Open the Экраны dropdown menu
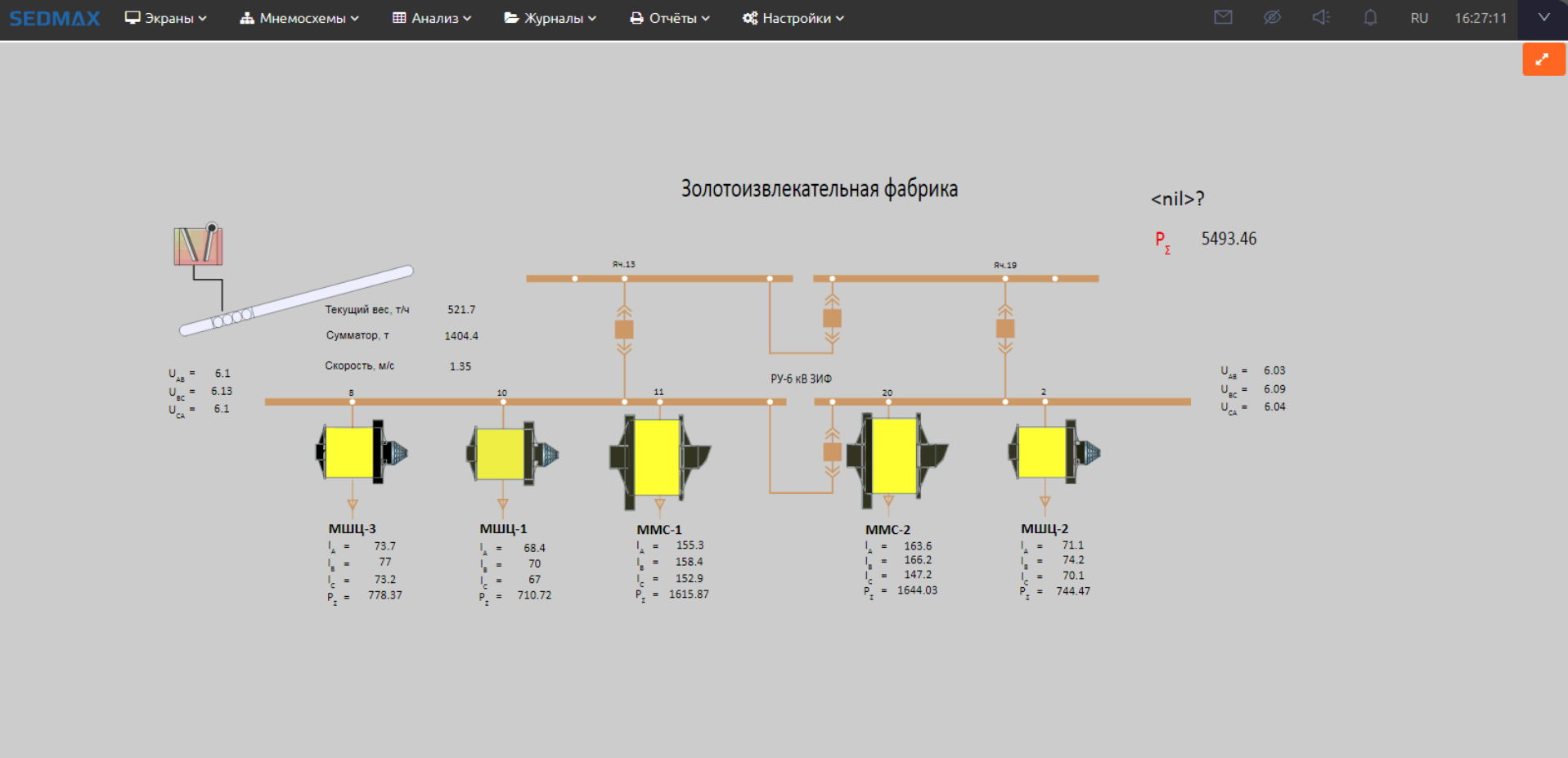 point(165,18)
